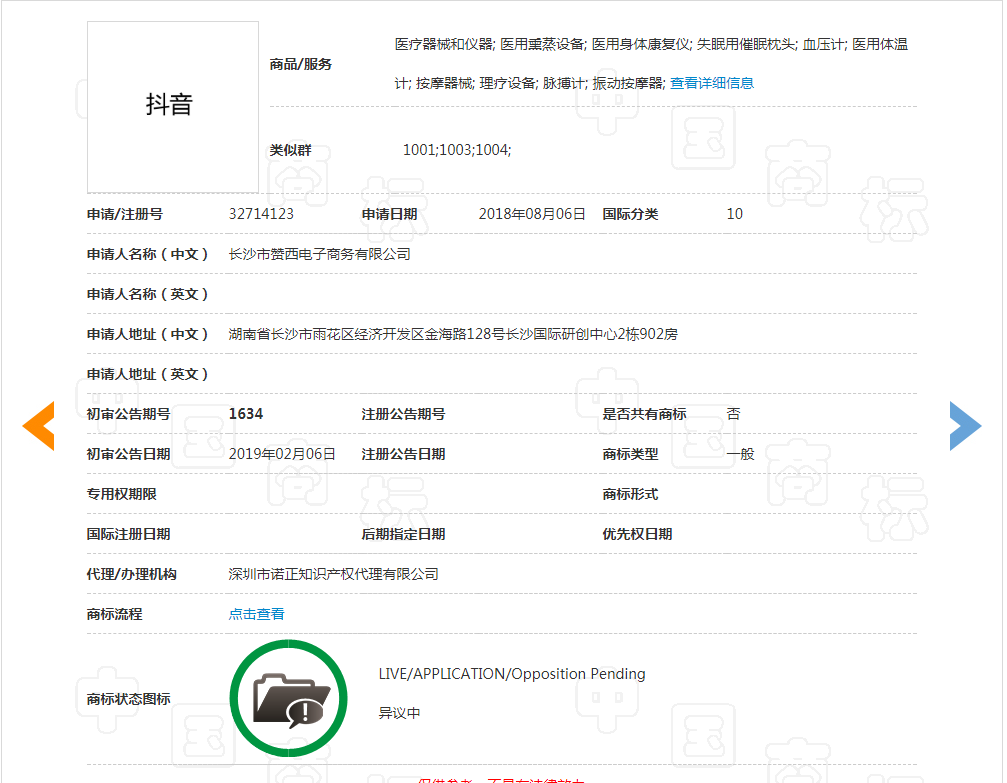Screen dimensions: 1007x783
Task: Click the 国际注册日期 label
Action: tap(128, 534)
